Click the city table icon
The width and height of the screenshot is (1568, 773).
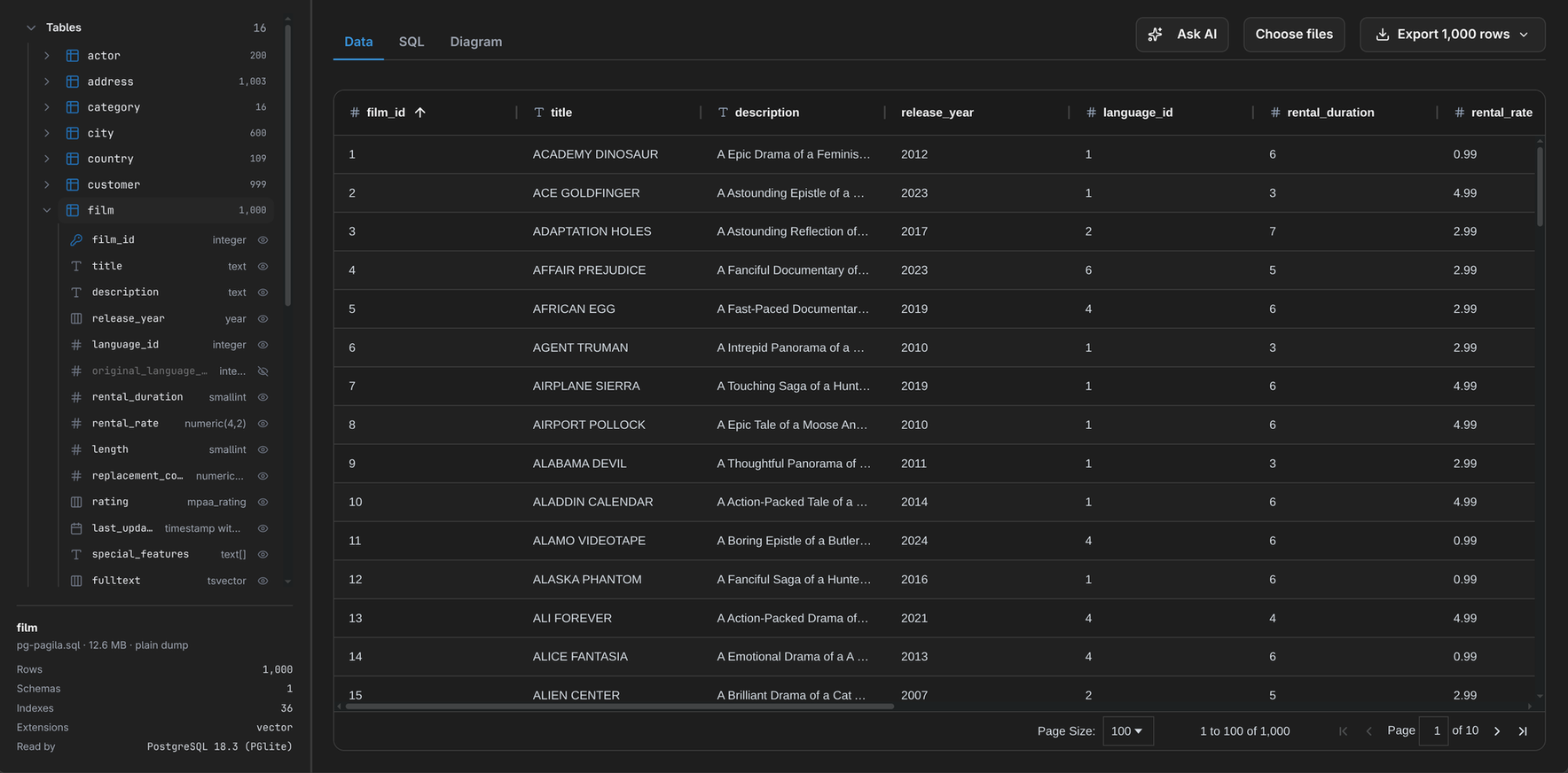tap(73, 133)
